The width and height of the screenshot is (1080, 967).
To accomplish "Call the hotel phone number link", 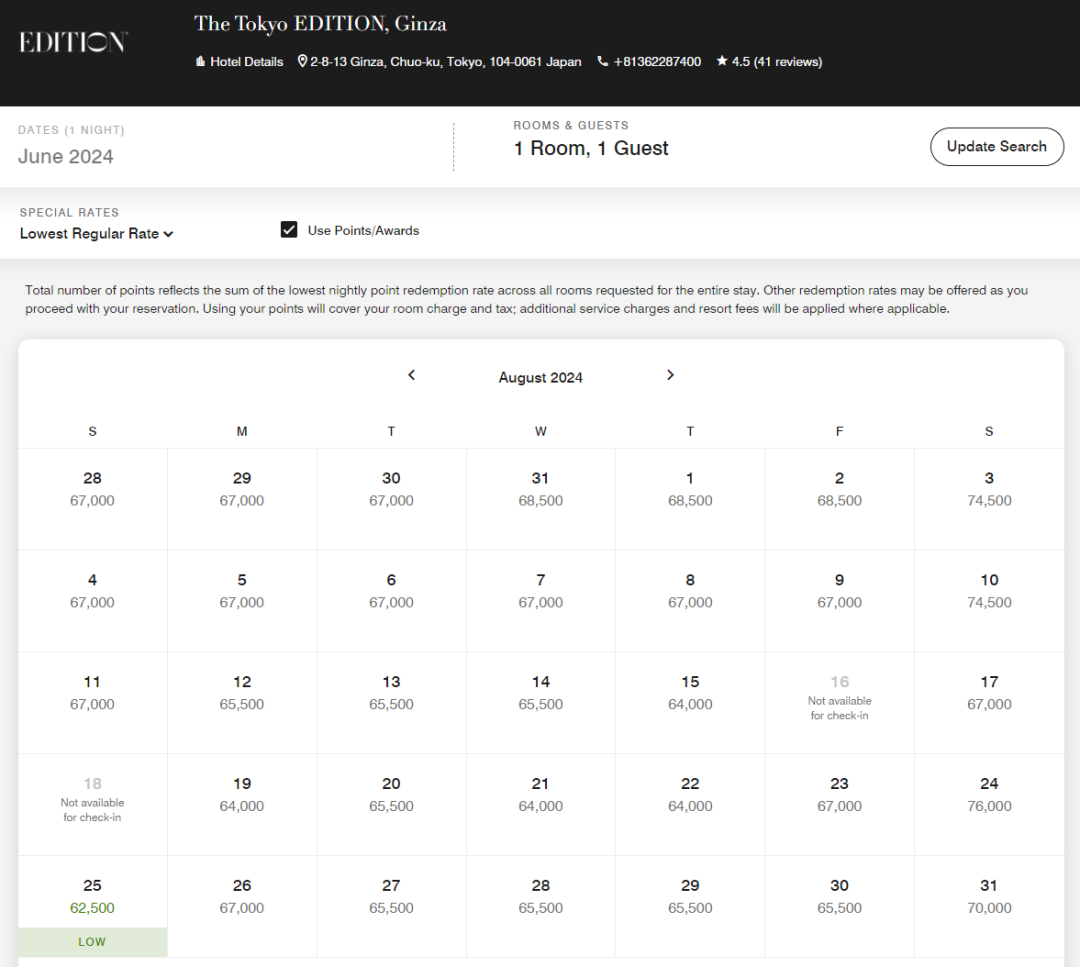I will 657,62.
